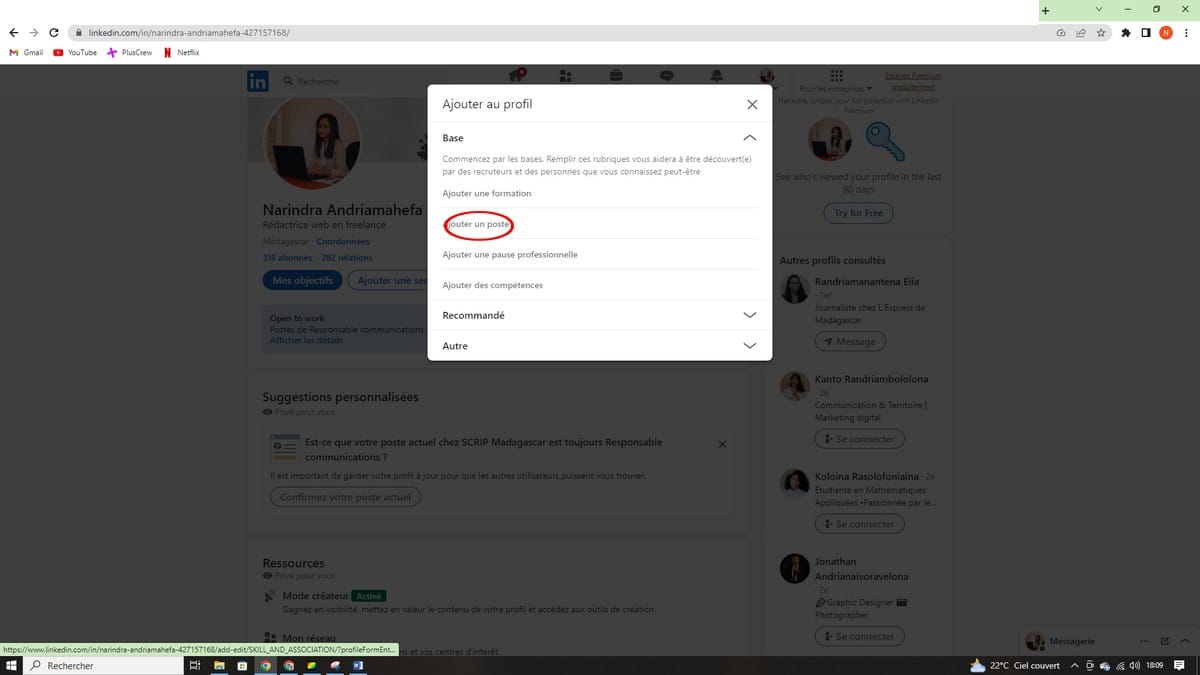Open LinkedIn notifications bell icon
This screenshot has width=1200, height=675.
716,76
